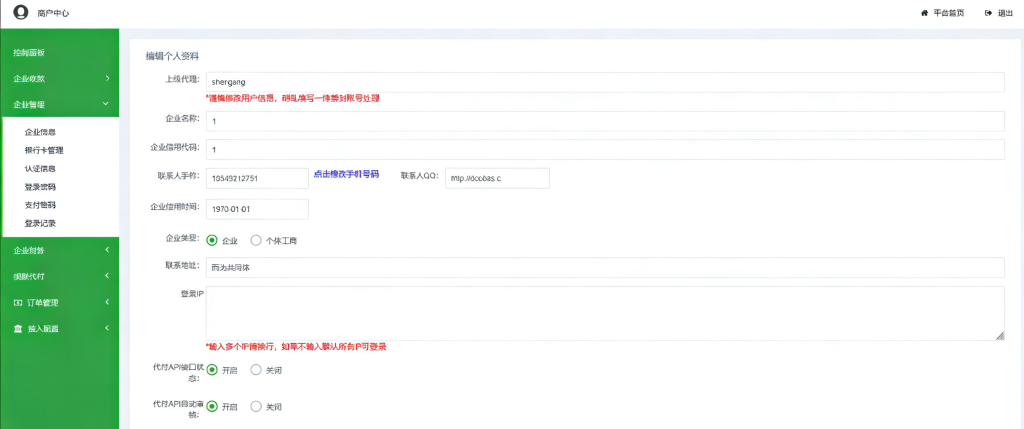Image resolution: width=1024 pixels, height=429 pixels.
Task: Click the 联系人QQ input field
Action: click(497, 178)
